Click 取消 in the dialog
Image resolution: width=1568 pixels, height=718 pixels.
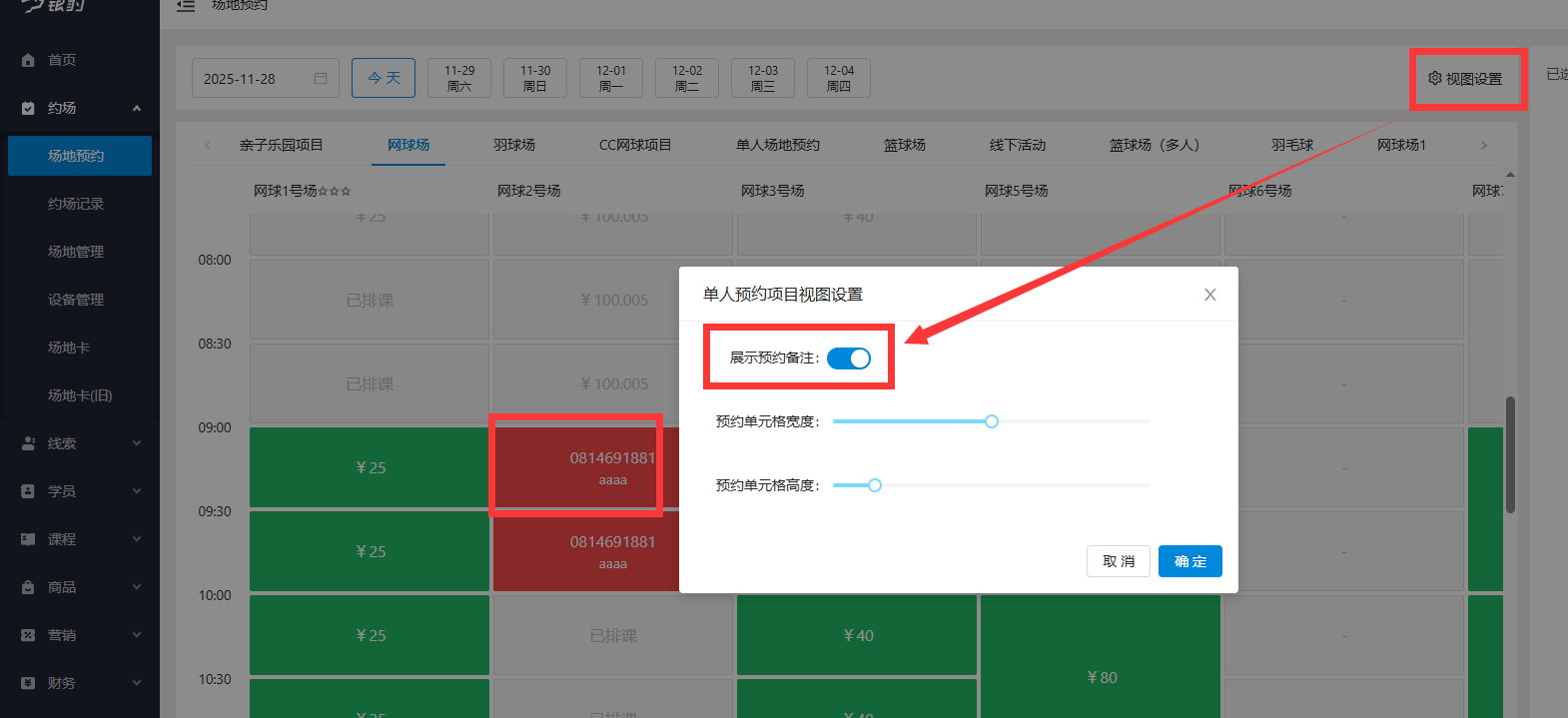[1119, 561]
